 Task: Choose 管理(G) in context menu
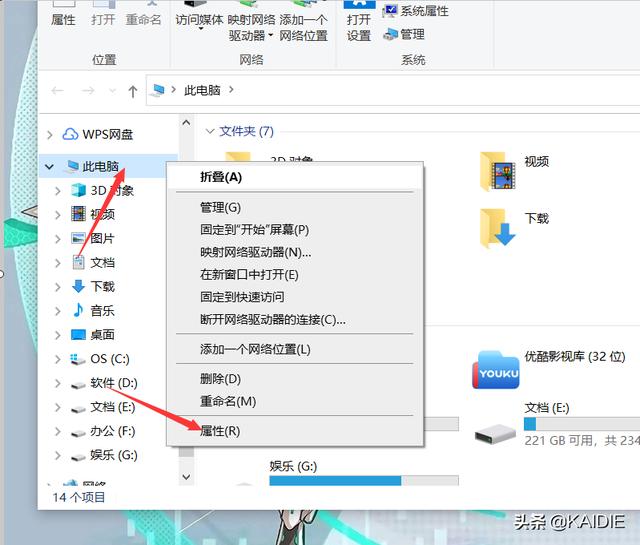[295, 207]
